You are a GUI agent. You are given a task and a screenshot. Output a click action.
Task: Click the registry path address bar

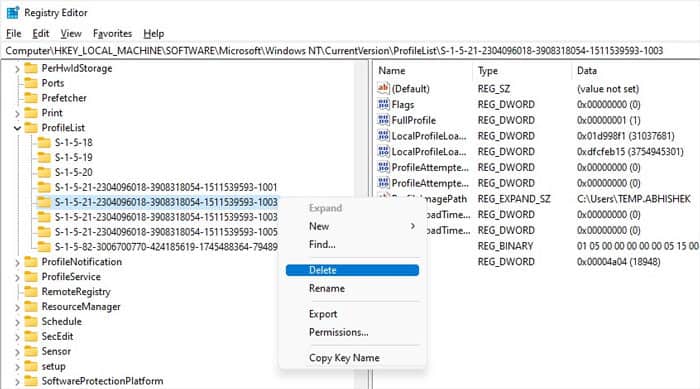[350, 51]
